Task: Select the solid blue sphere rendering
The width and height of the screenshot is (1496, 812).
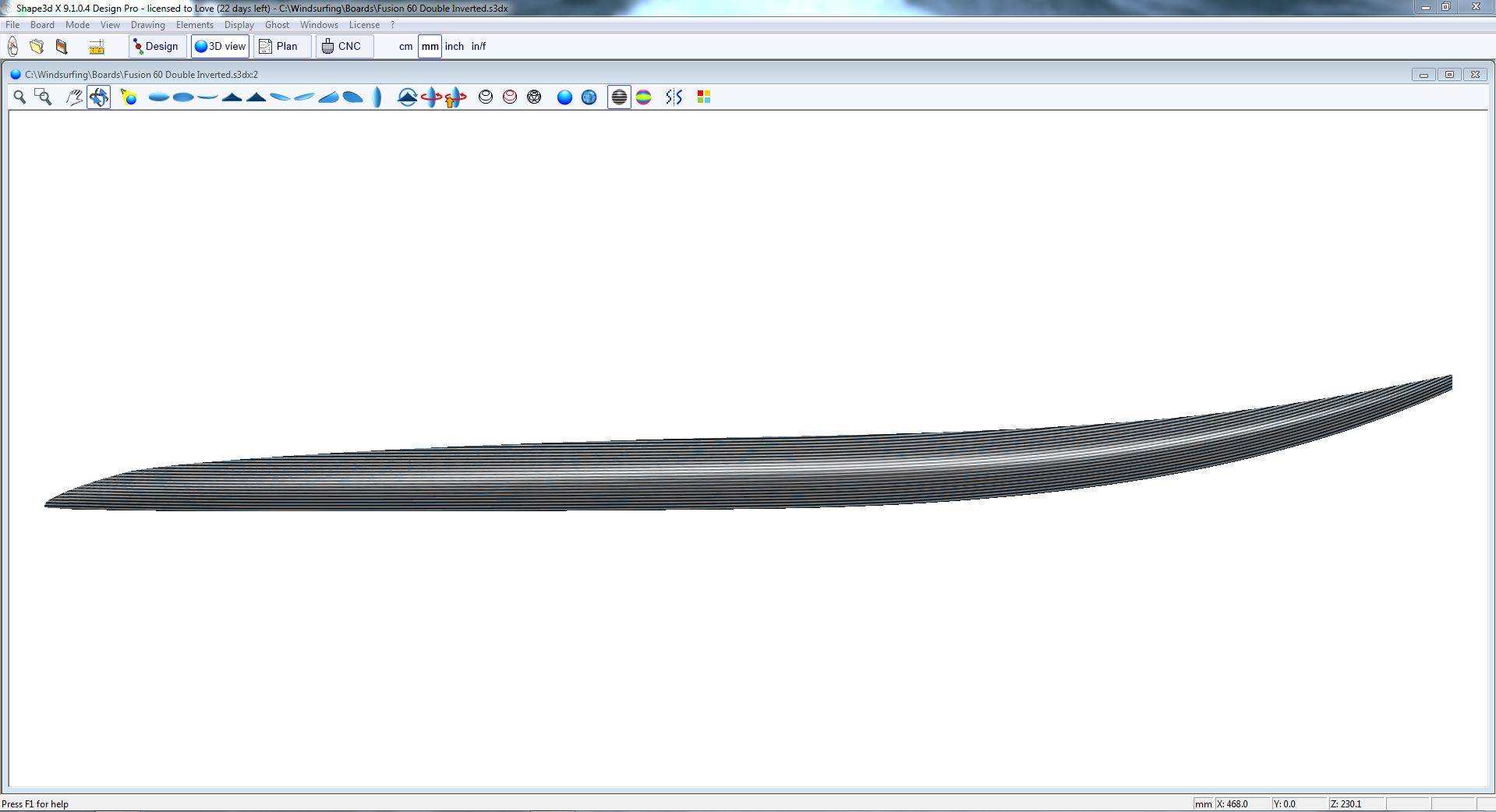Action: click(564, 97)
